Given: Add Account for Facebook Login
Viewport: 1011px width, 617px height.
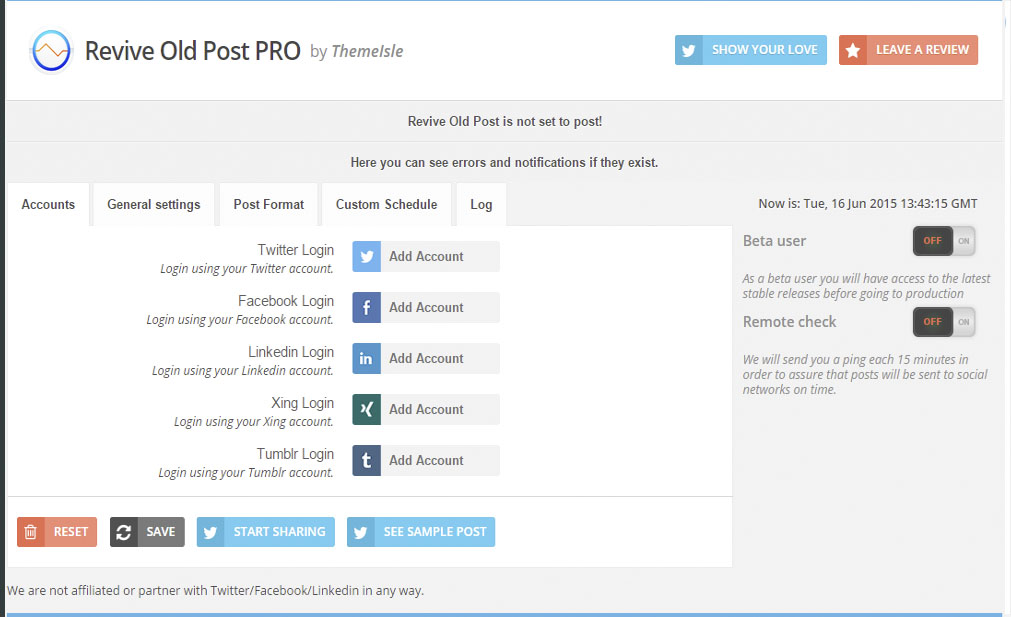Looking at the screenshot, I should 426,308.
